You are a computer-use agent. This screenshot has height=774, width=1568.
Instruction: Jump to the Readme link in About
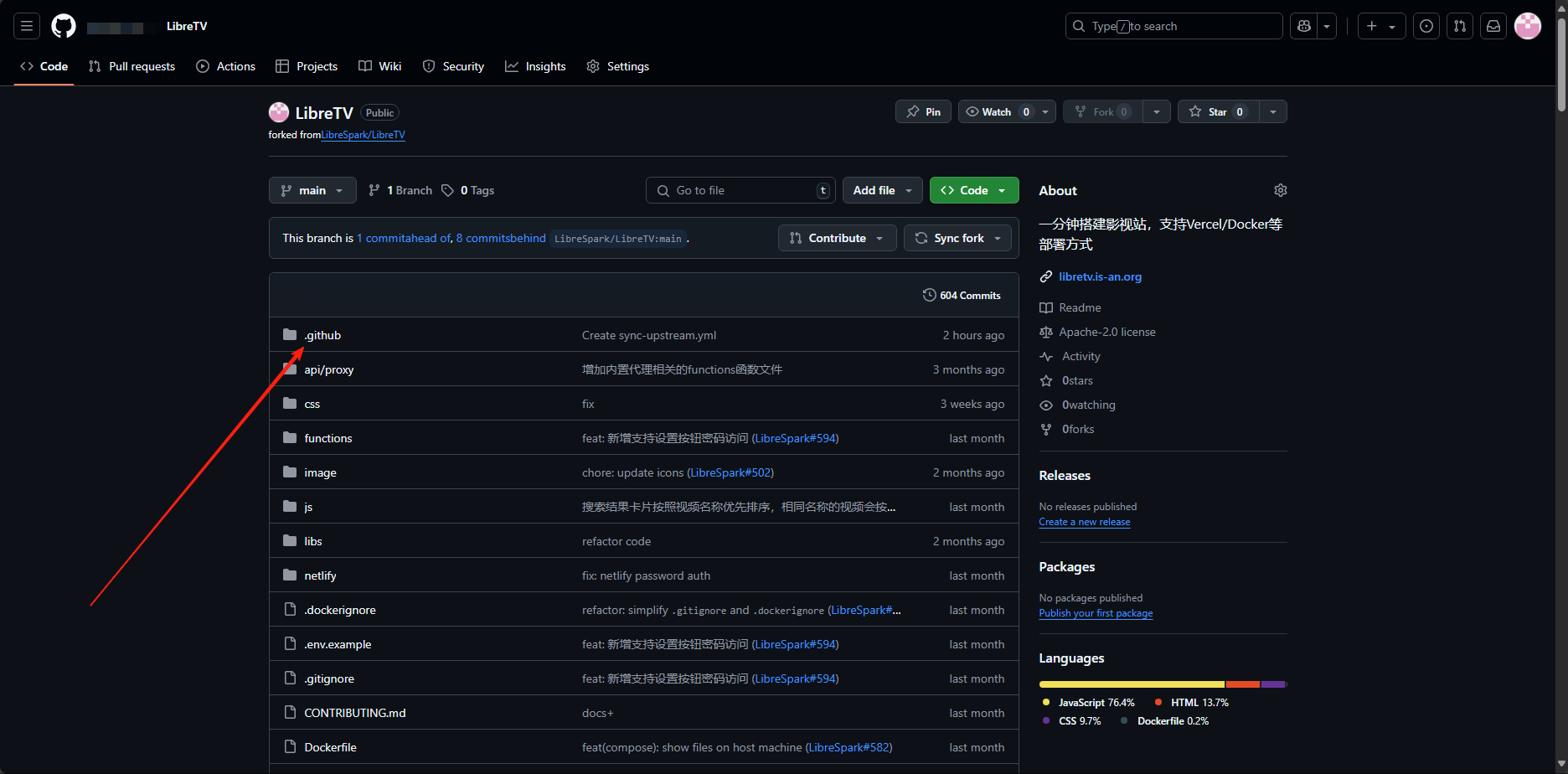click(1080, 307)
